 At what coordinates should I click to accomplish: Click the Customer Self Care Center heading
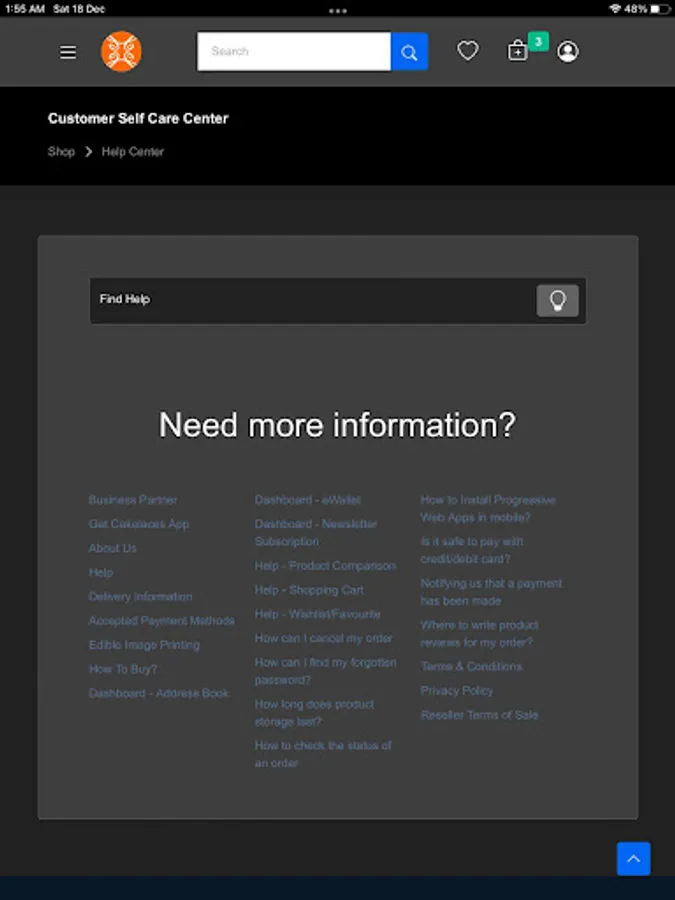(x=138, y=119)
